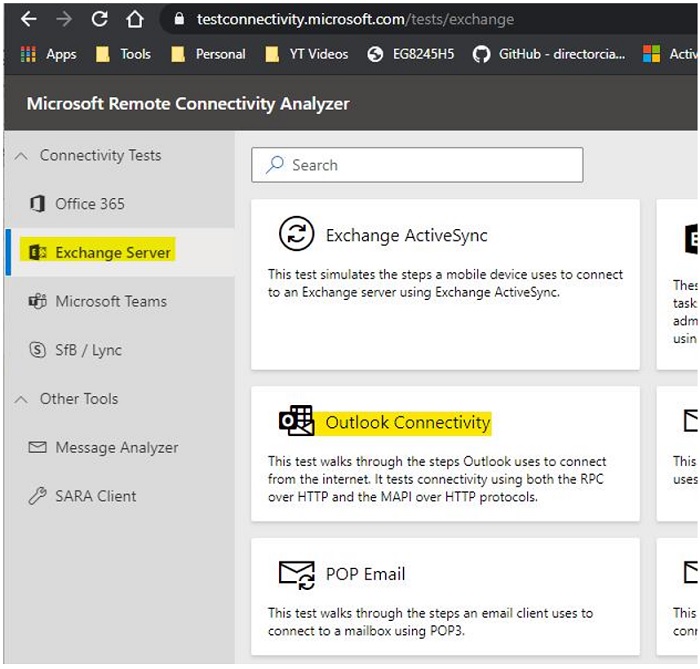The width and height of the screenshot is (700, 669).
Task: Focus the Search tests input field
Action: [417, 165]
